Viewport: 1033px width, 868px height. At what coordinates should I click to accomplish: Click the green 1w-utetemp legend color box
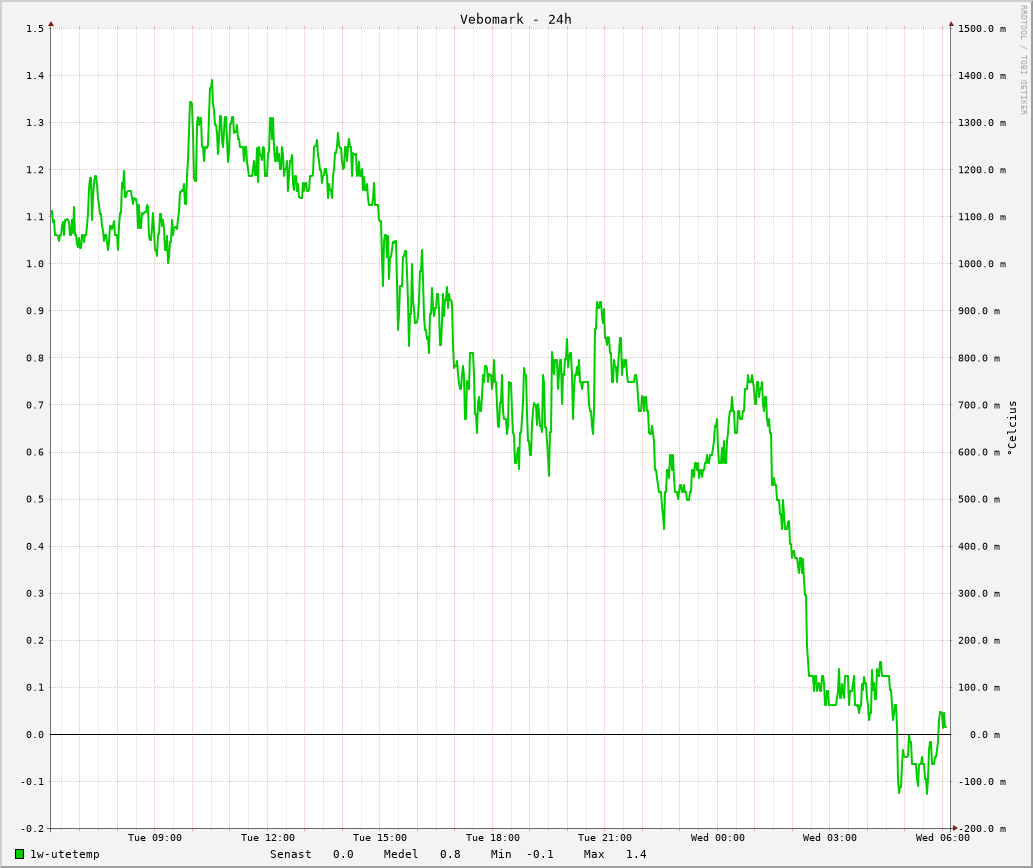click(x=19, y=854)
